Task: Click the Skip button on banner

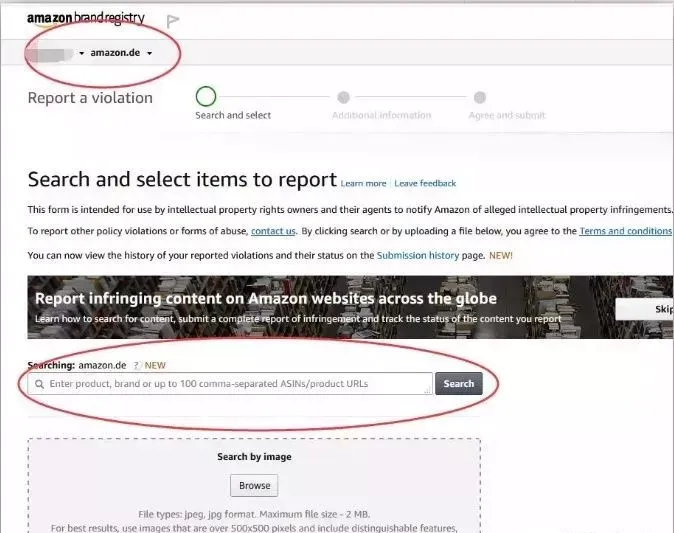Action: pos(645,309)
